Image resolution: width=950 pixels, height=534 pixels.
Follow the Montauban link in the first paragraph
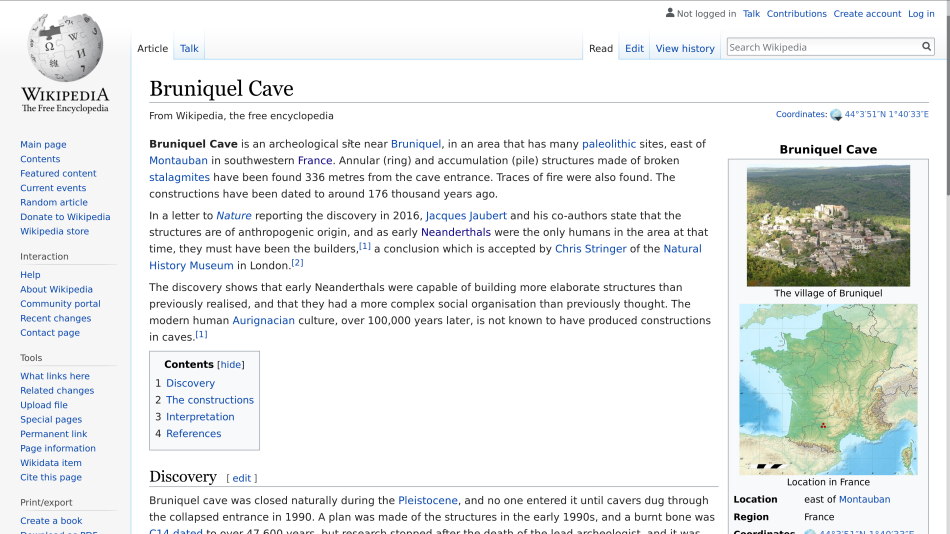(x=178, y=161)
